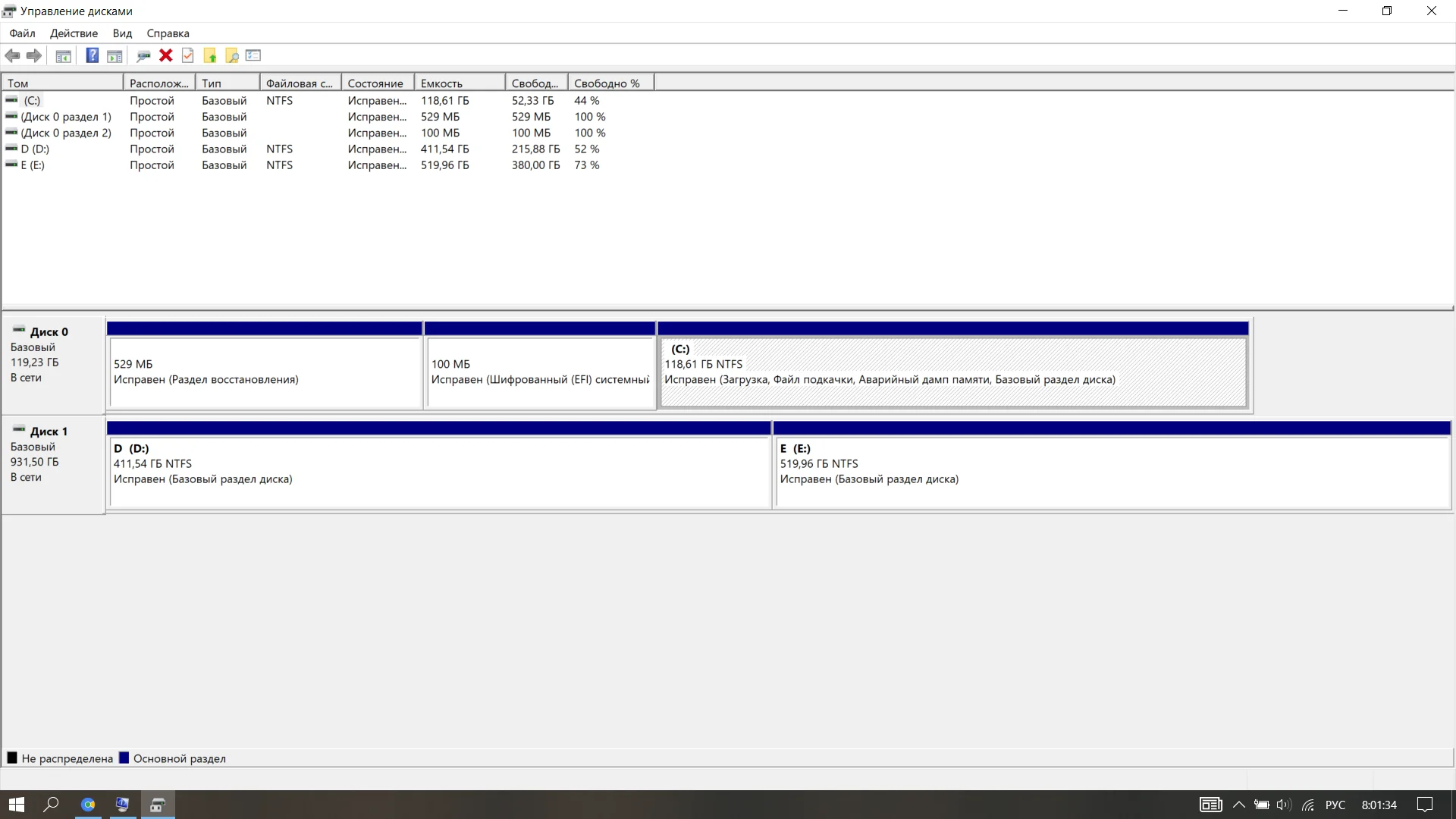Click the Forward arrow in toolbar
The height and width of the screenshot is (819, 1456).
click(34, 55)
